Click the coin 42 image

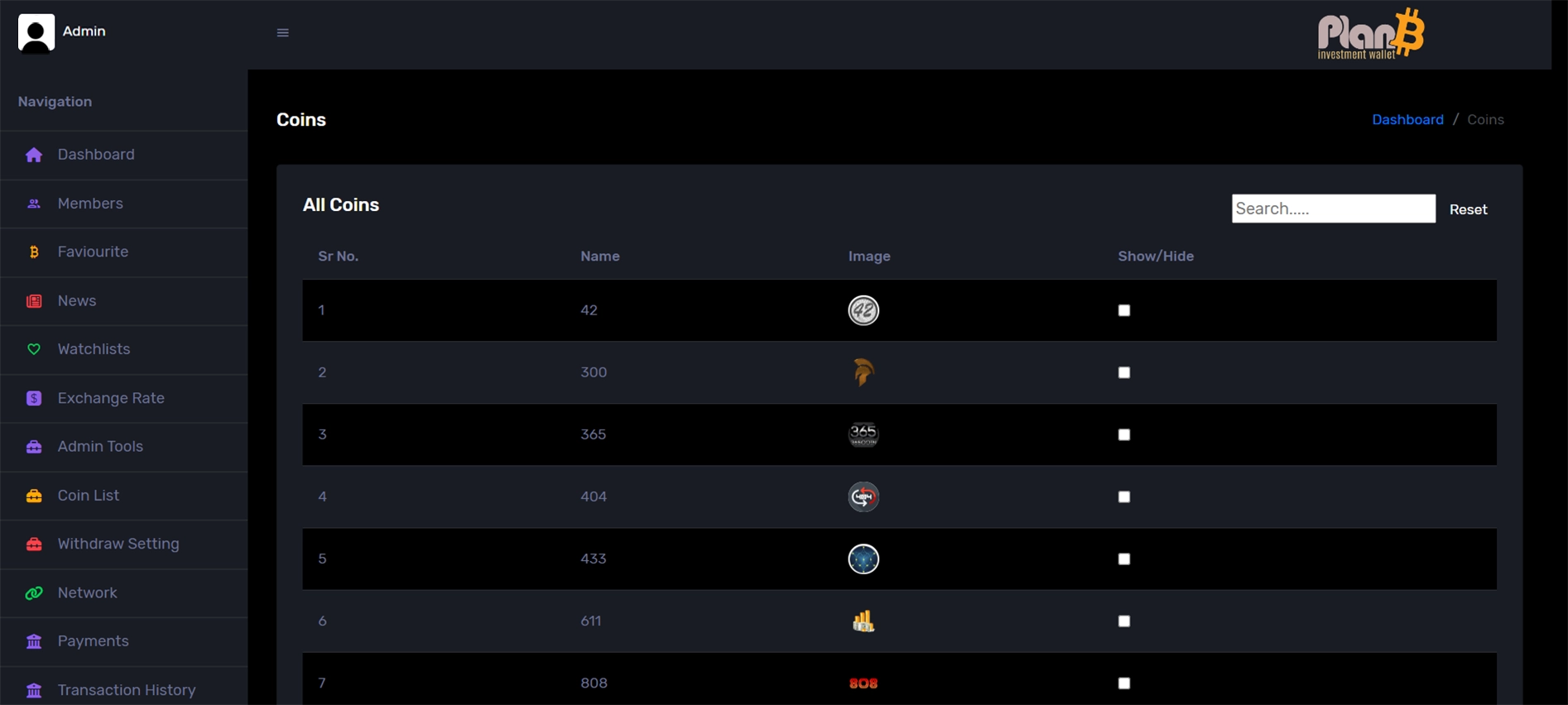863,310
